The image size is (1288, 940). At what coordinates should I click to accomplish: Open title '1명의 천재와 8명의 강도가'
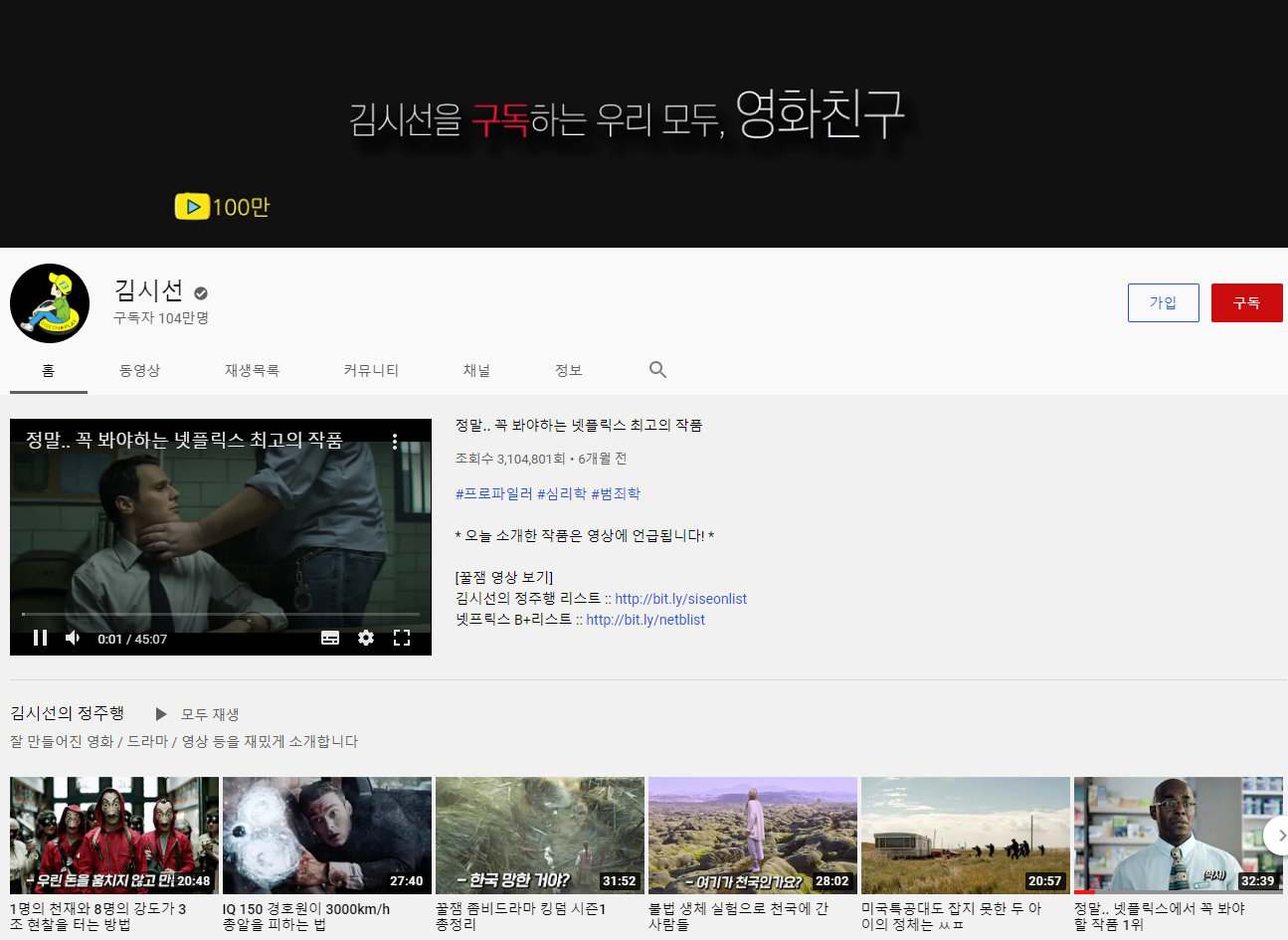[97, 916]
